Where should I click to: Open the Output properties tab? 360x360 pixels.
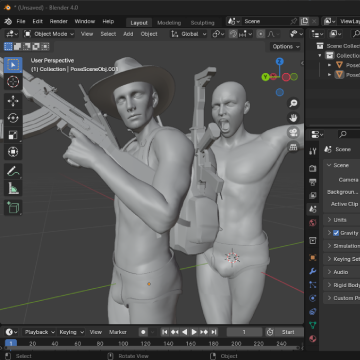coord(312,182)
